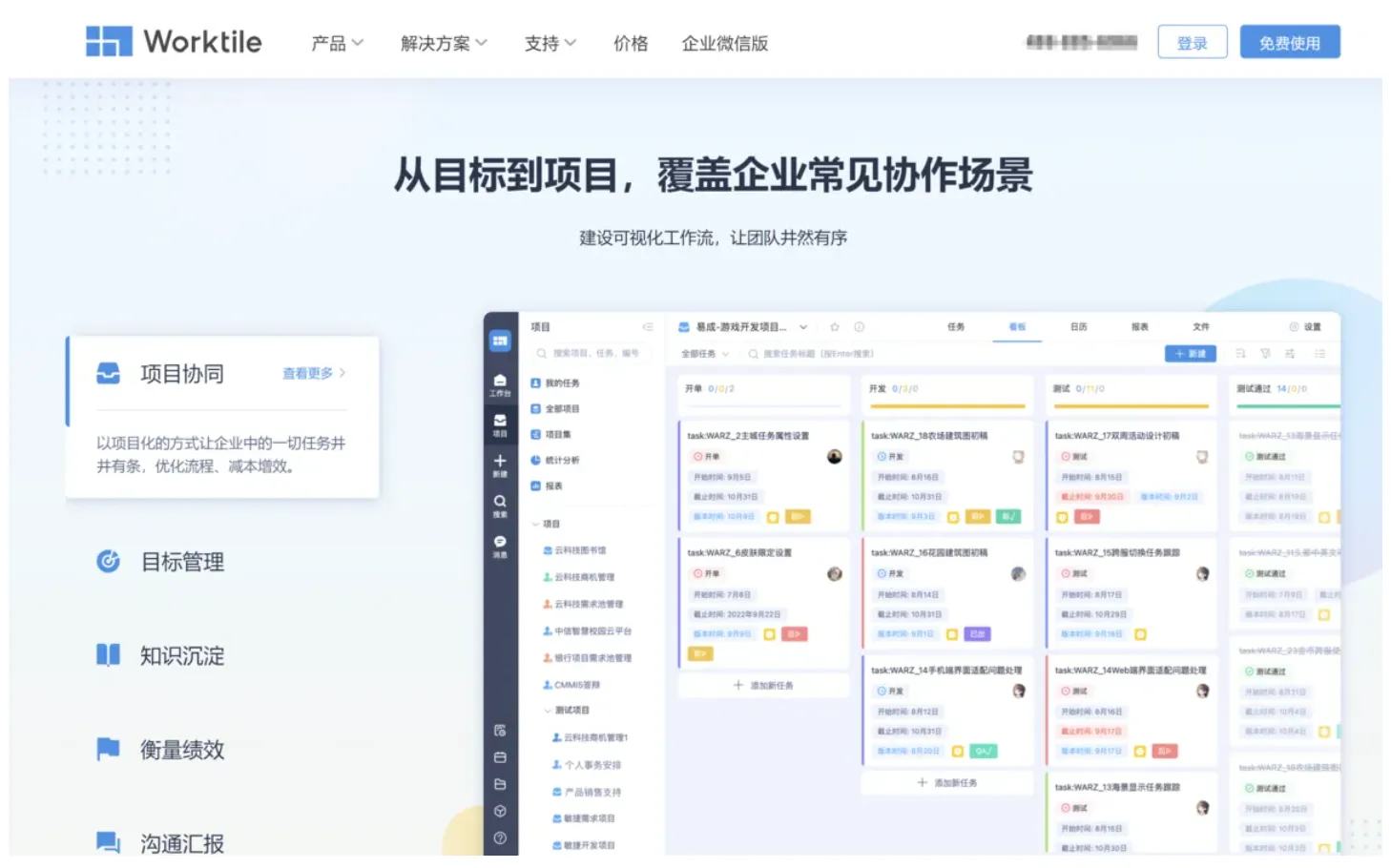The image size is (1391, 868).
Task: Switch to the 文件 view tab
Action: coord(1201,326)
